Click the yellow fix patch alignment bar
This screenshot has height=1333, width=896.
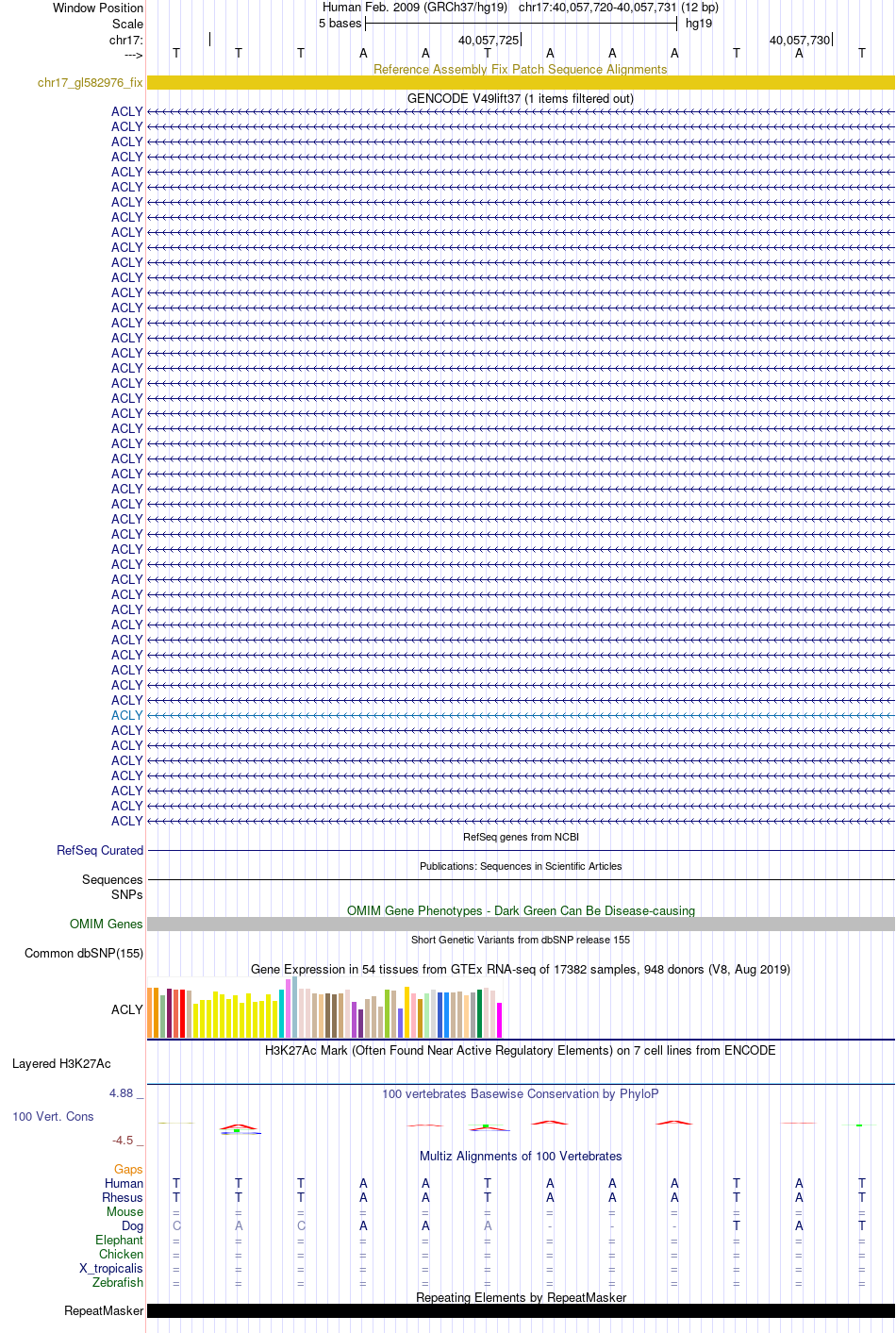(521, 83)
